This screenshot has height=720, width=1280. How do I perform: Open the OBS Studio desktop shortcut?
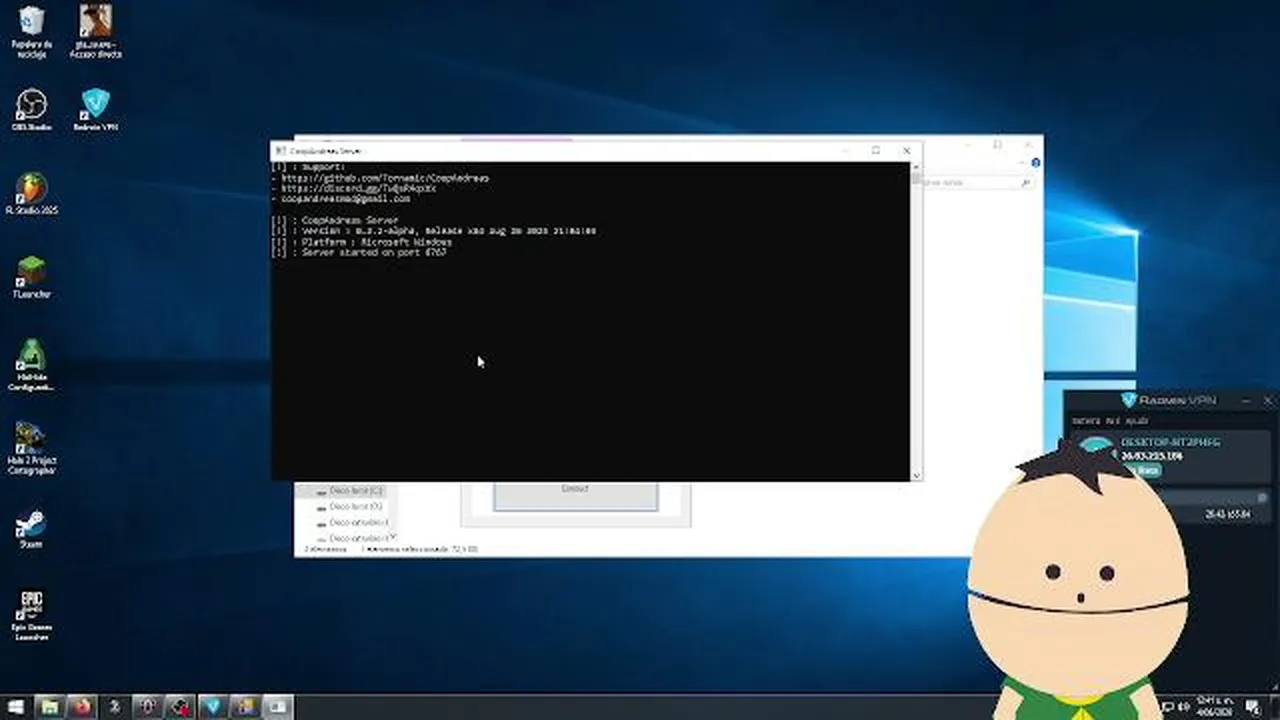pyautogui.click(x=32, y=110)
